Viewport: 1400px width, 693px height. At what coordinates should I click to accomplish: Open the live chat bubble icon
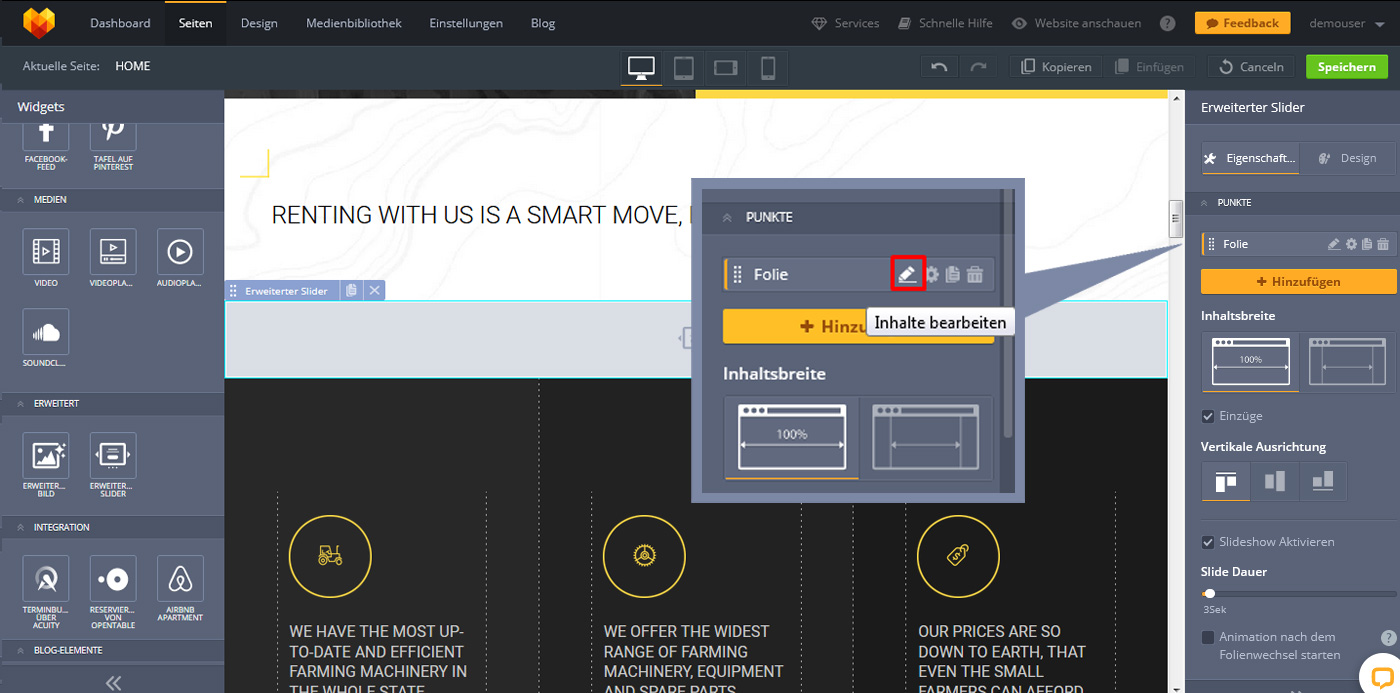1381,673
